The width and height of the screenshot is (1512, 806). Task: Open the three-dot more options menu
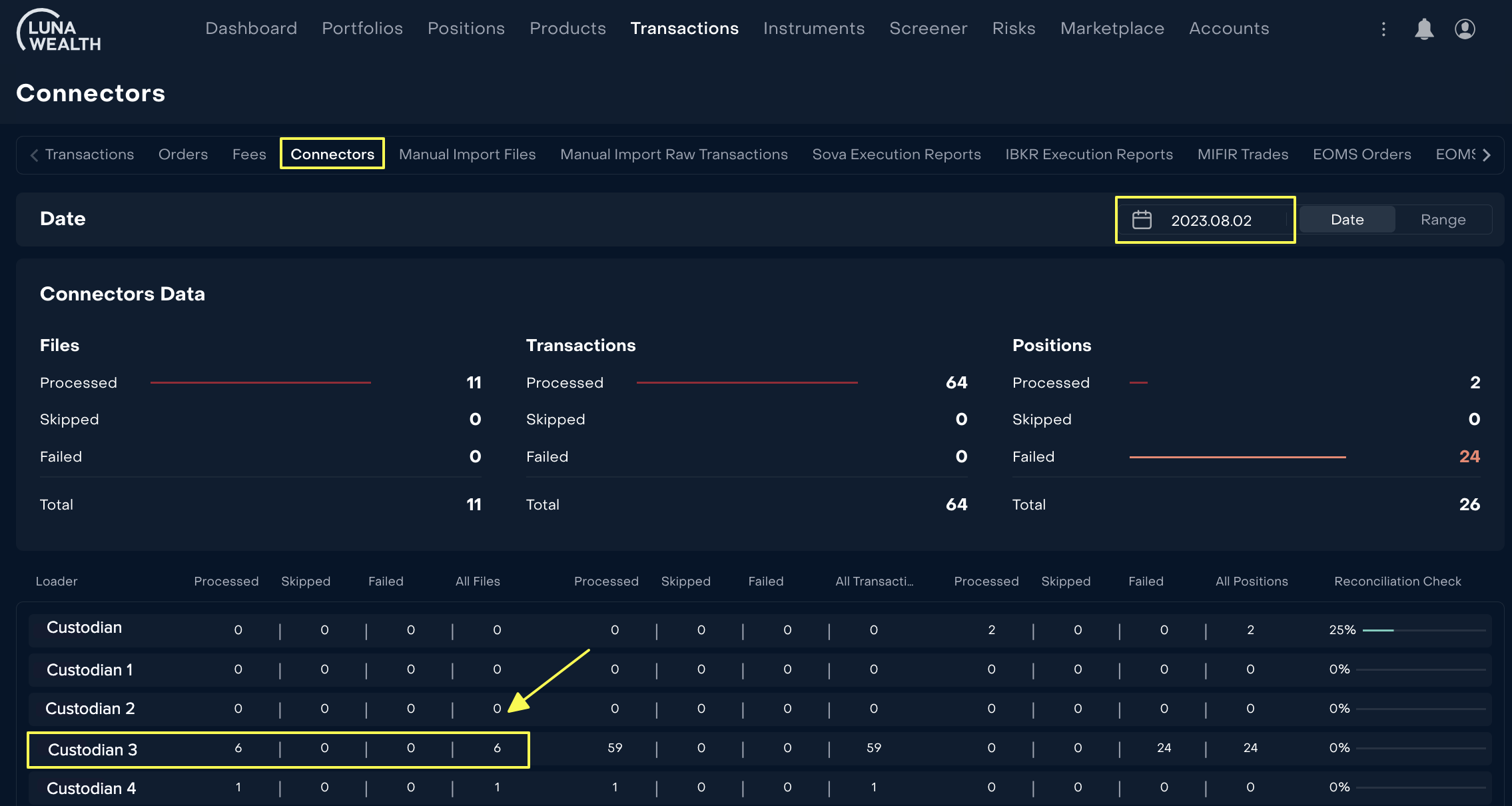pos(1383,29)
